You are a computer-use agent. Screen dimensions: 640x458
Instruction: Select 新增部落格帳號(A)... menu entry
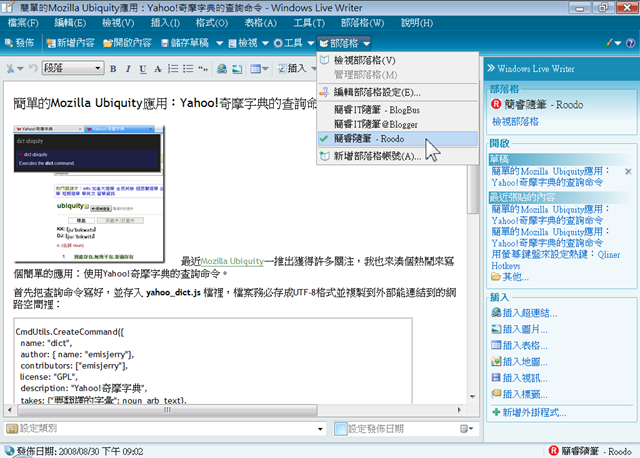(x=397, y=156)
